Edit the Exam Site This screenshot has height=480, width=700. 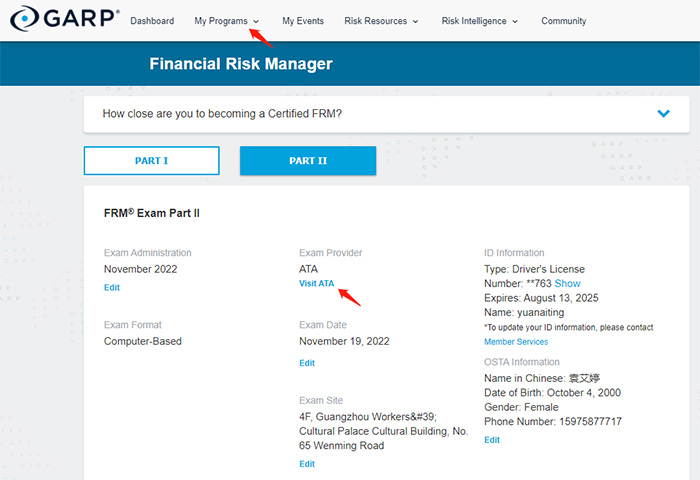(x=307, y=464)
